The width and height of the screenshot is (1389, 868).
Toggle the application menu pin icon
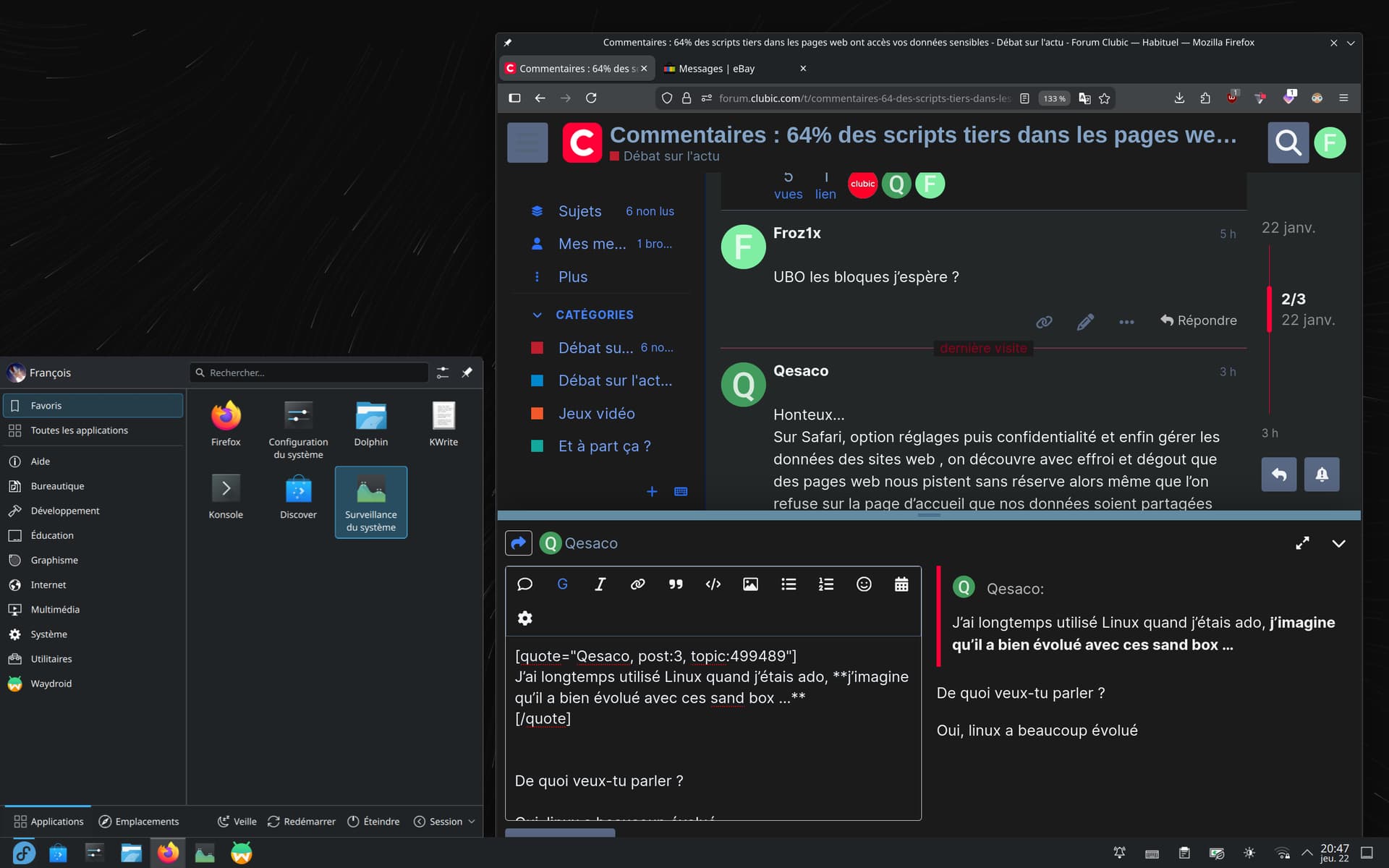(467, 373)
